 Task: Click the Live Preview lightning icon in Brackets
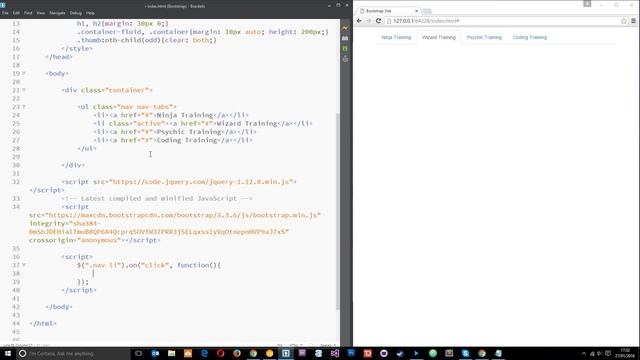pos(345,28)
